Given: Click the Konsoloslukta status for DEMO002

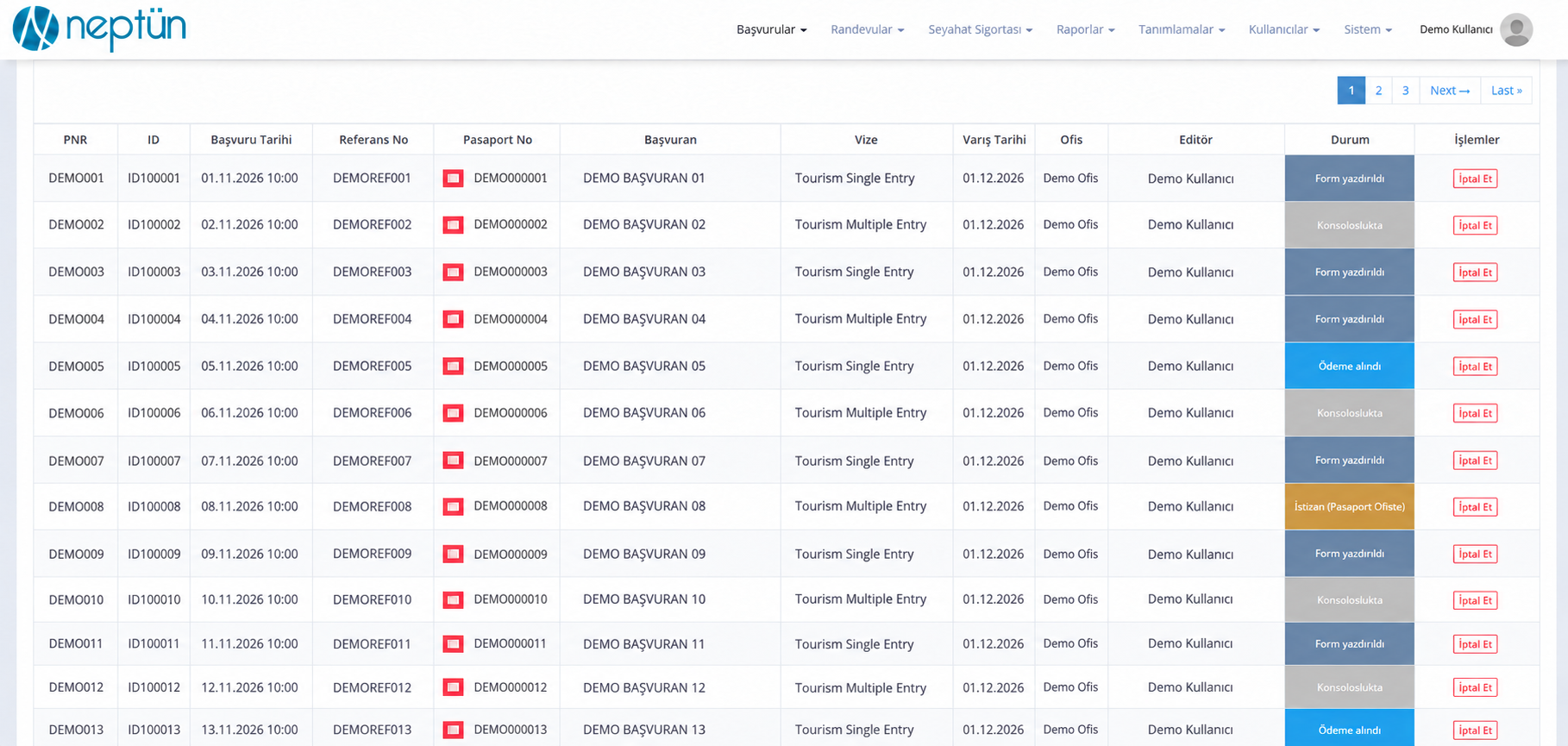Looking at the screenshot, I should point(1350,225).
